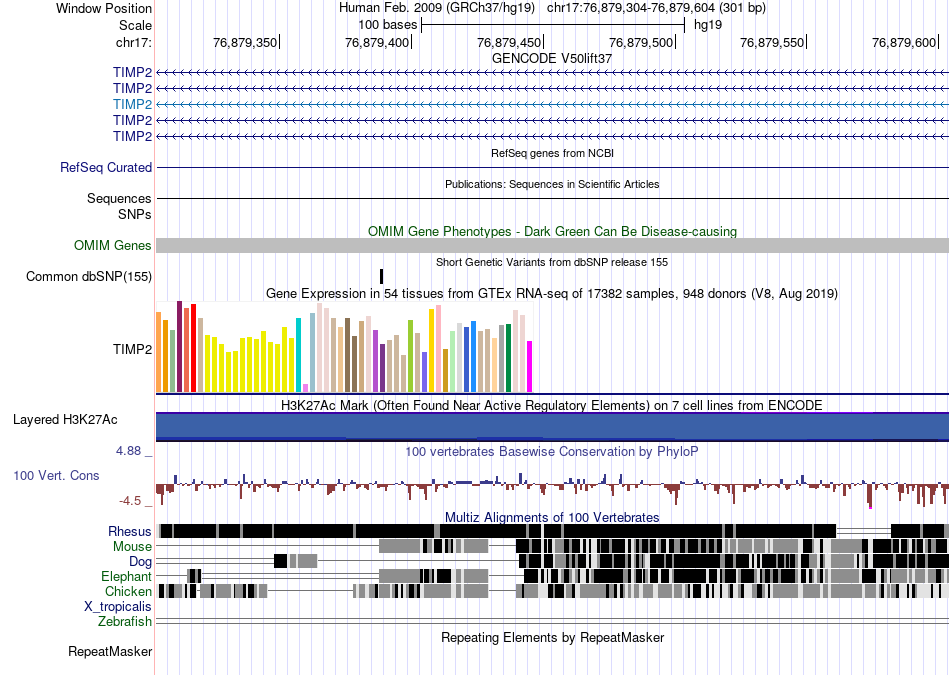The width and height of the screenshot is (950, 675).
Task: Click the RefSeq Curated track label
Action: pyautogui.click(x=106, y=167)
